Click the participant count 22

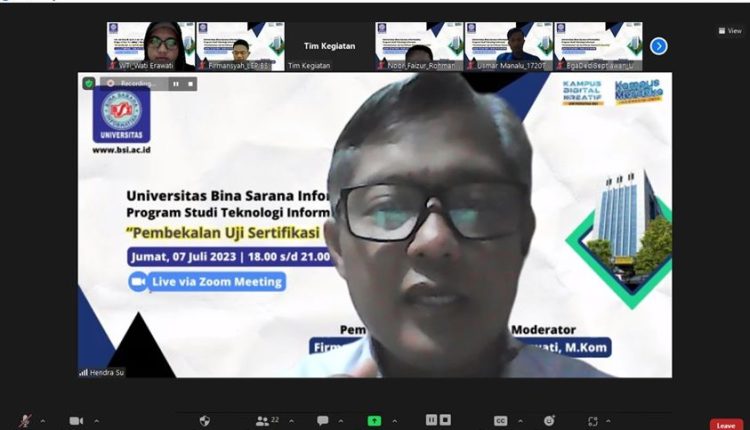point(275,420)
